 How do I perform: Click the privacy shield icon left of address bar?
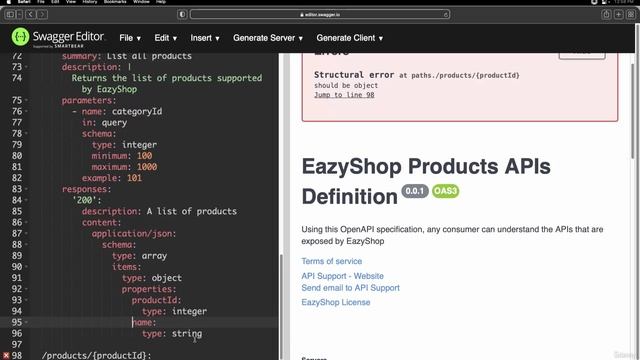point(182,15)
